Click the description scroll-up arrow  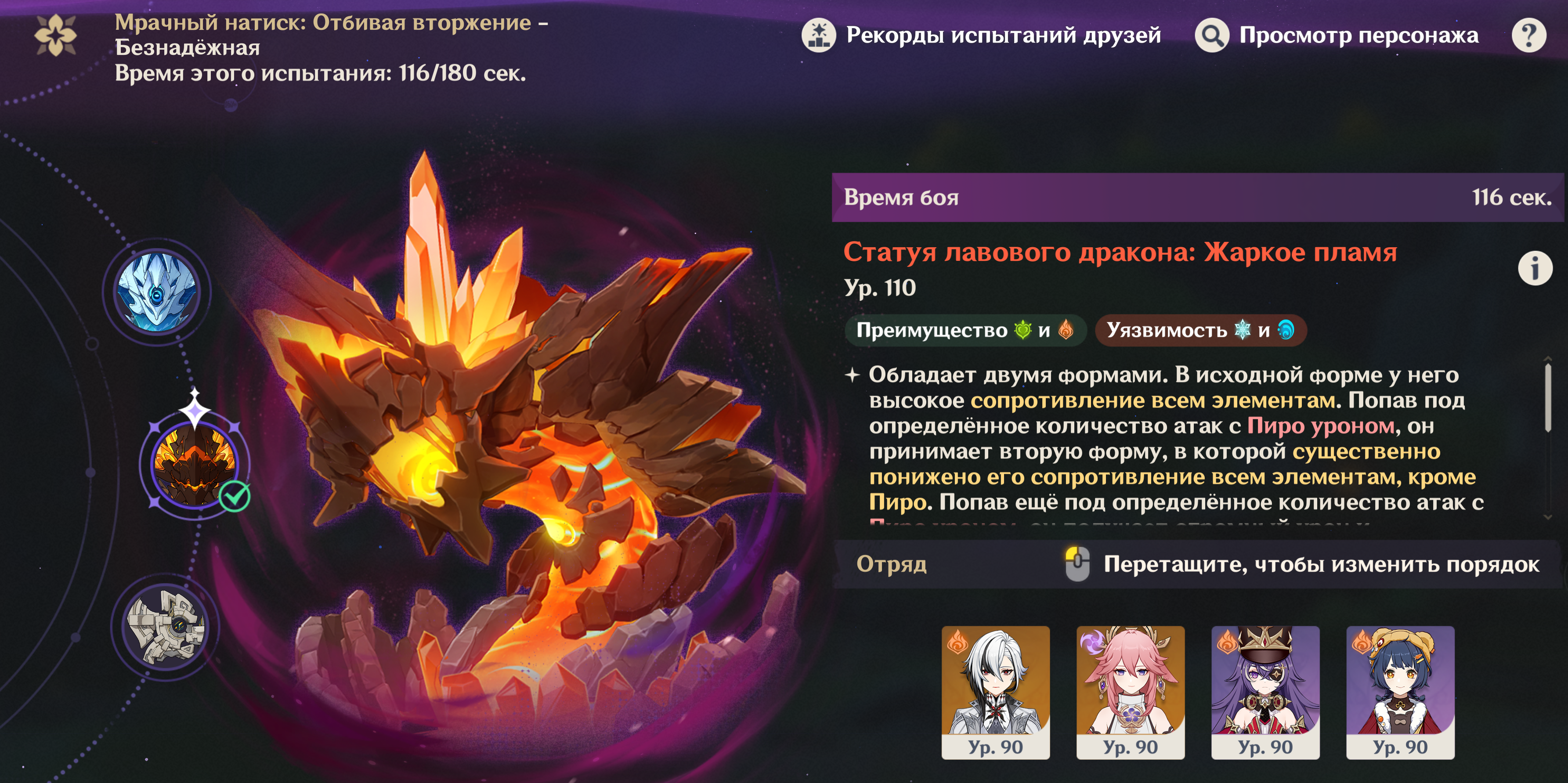point(1547,360)
